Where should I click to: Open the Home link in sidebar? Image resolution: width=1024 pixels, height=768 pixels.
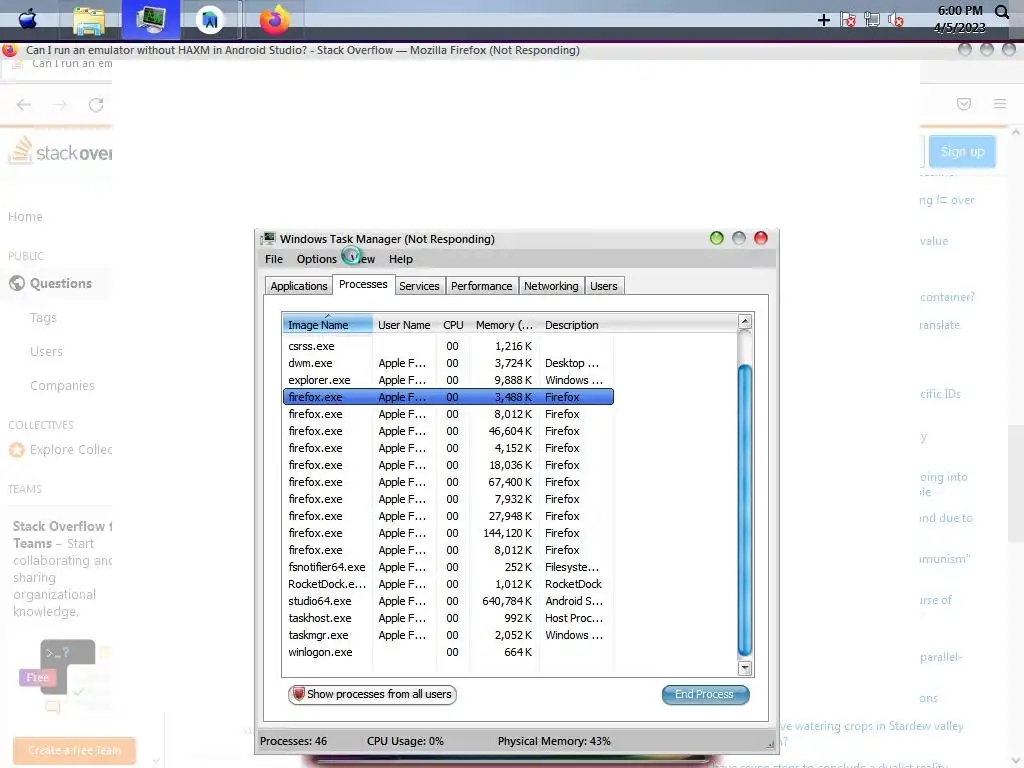(25, 217)
